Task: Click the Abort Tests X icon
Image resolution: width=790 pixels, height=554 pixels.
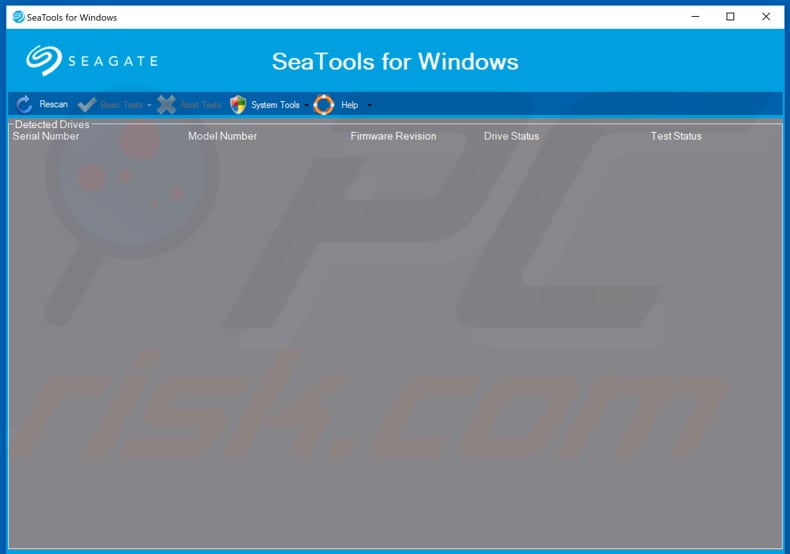Action: [x=166, y=104]
